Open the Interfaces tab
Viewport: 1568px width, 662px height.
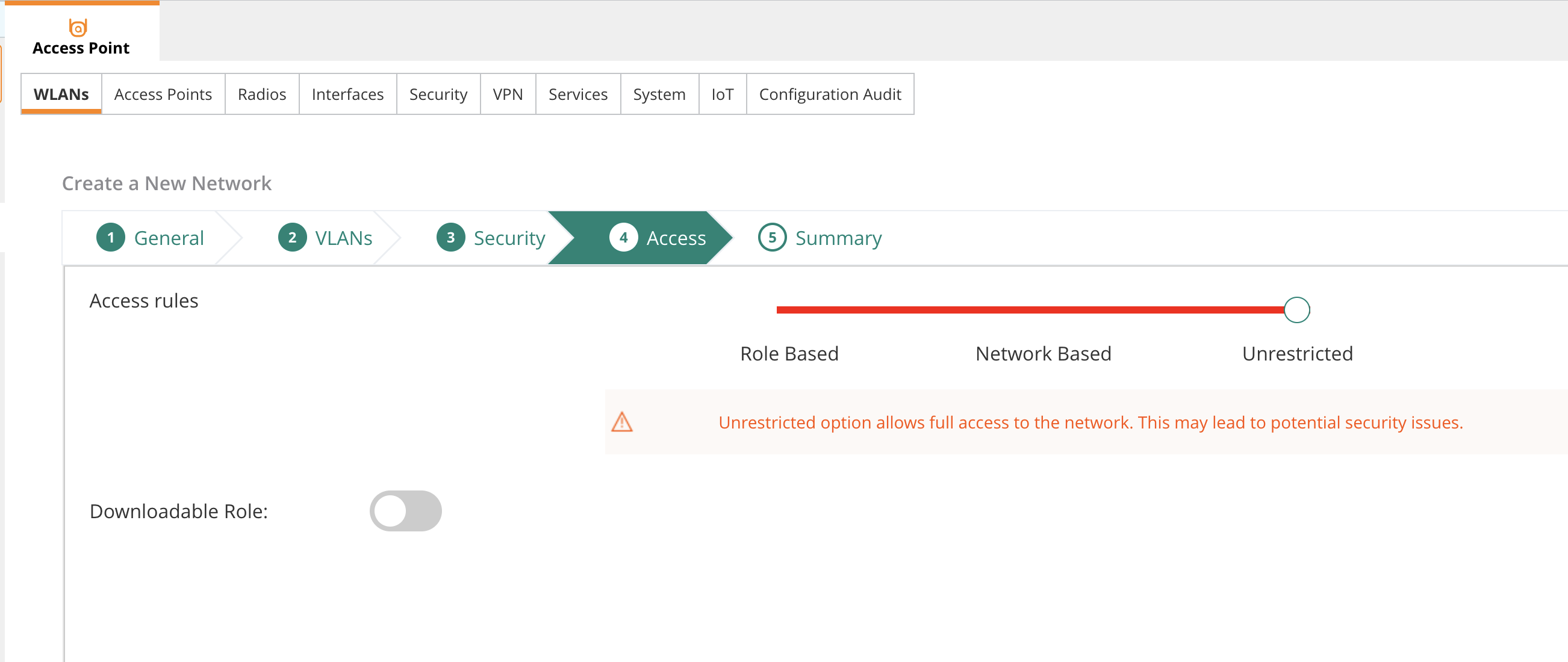point(347,94)
